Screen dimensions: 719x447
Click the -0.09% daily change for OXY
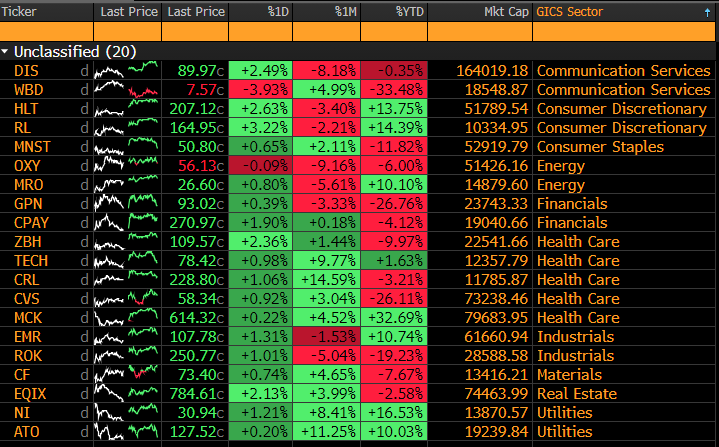coord(260,166)
